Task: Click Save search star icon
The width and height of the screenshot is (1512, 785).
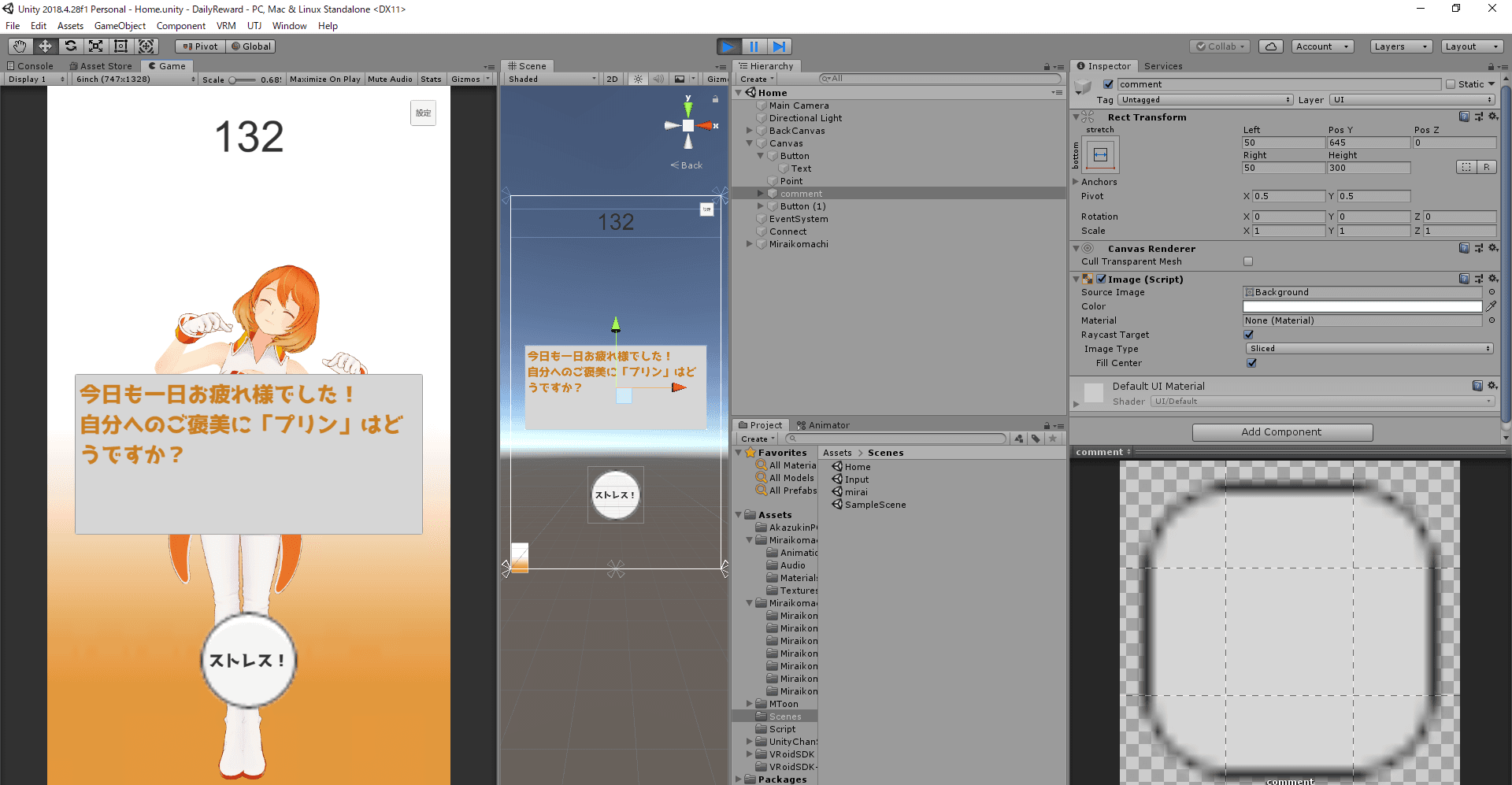Action: tap(1053, 439)
